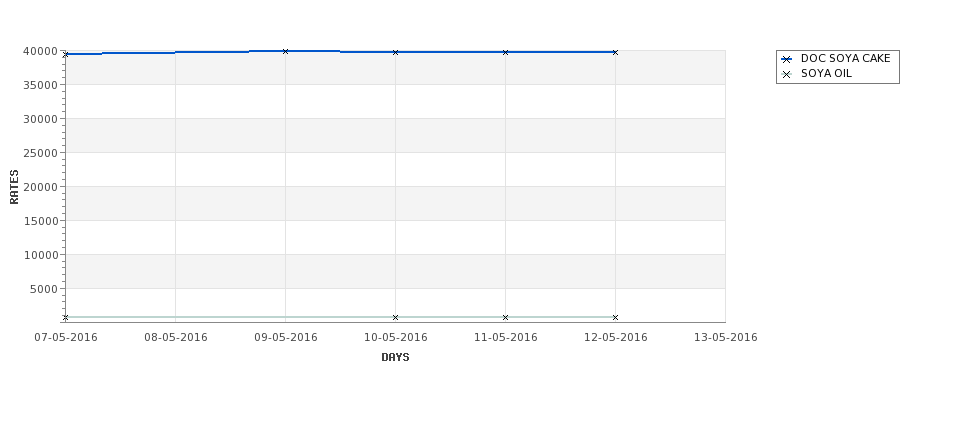Select SOYA OIL point at 11-05-2016
Viewport: 975px width, 429px height.
[506, 318]
